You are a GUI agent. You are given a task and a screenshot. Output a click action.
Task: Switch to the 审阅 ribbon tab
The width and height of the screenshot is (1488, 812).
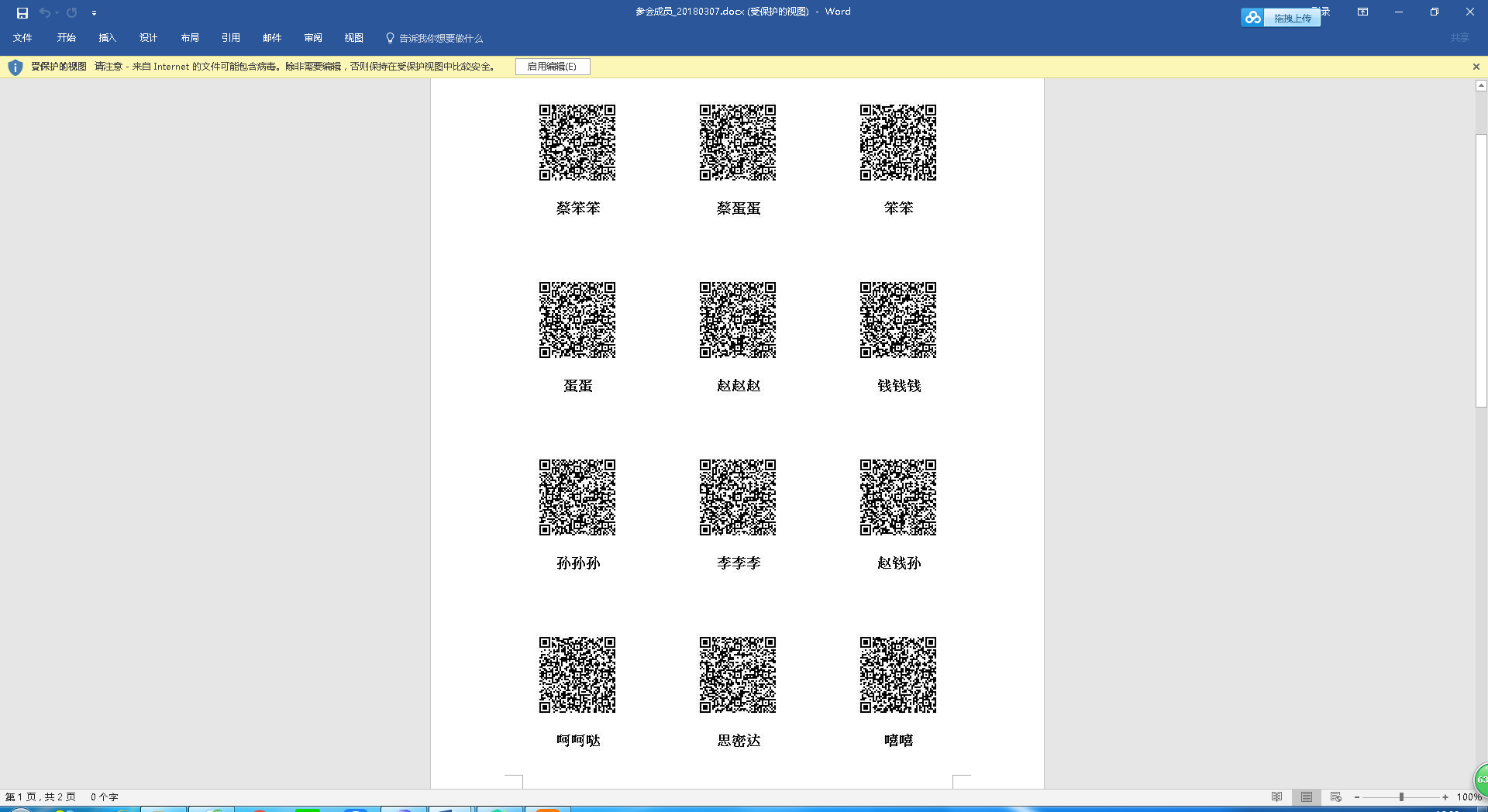click(x=313, y=38)
